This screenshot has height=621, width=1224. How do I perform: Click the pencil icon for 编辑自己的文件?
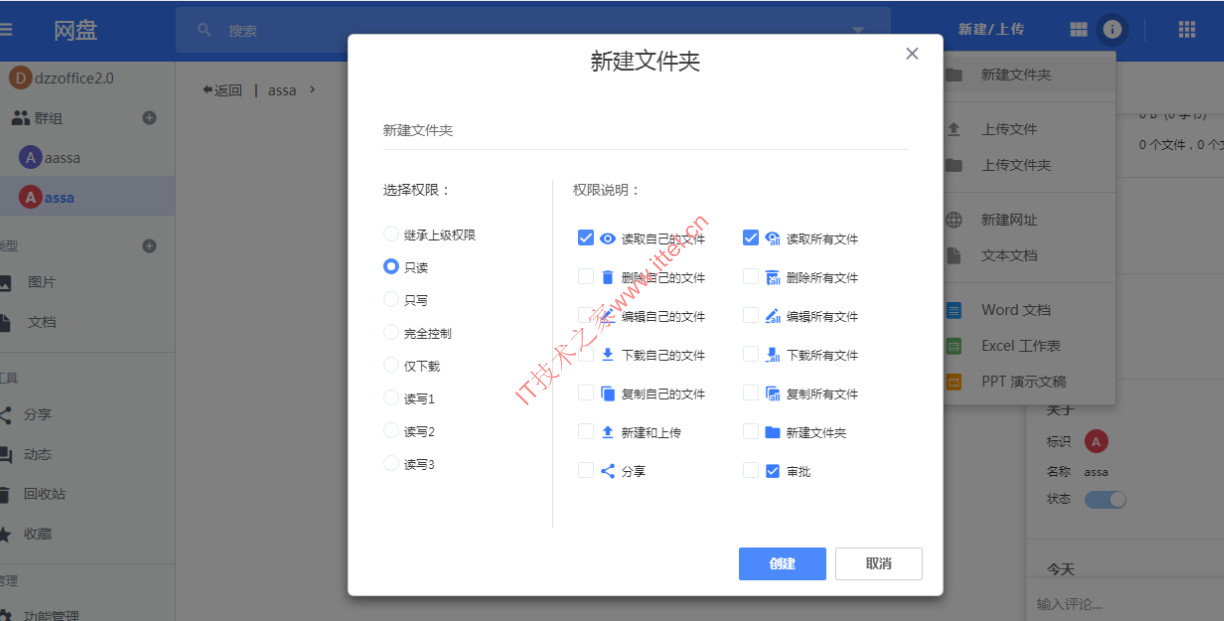coord(607,316)
